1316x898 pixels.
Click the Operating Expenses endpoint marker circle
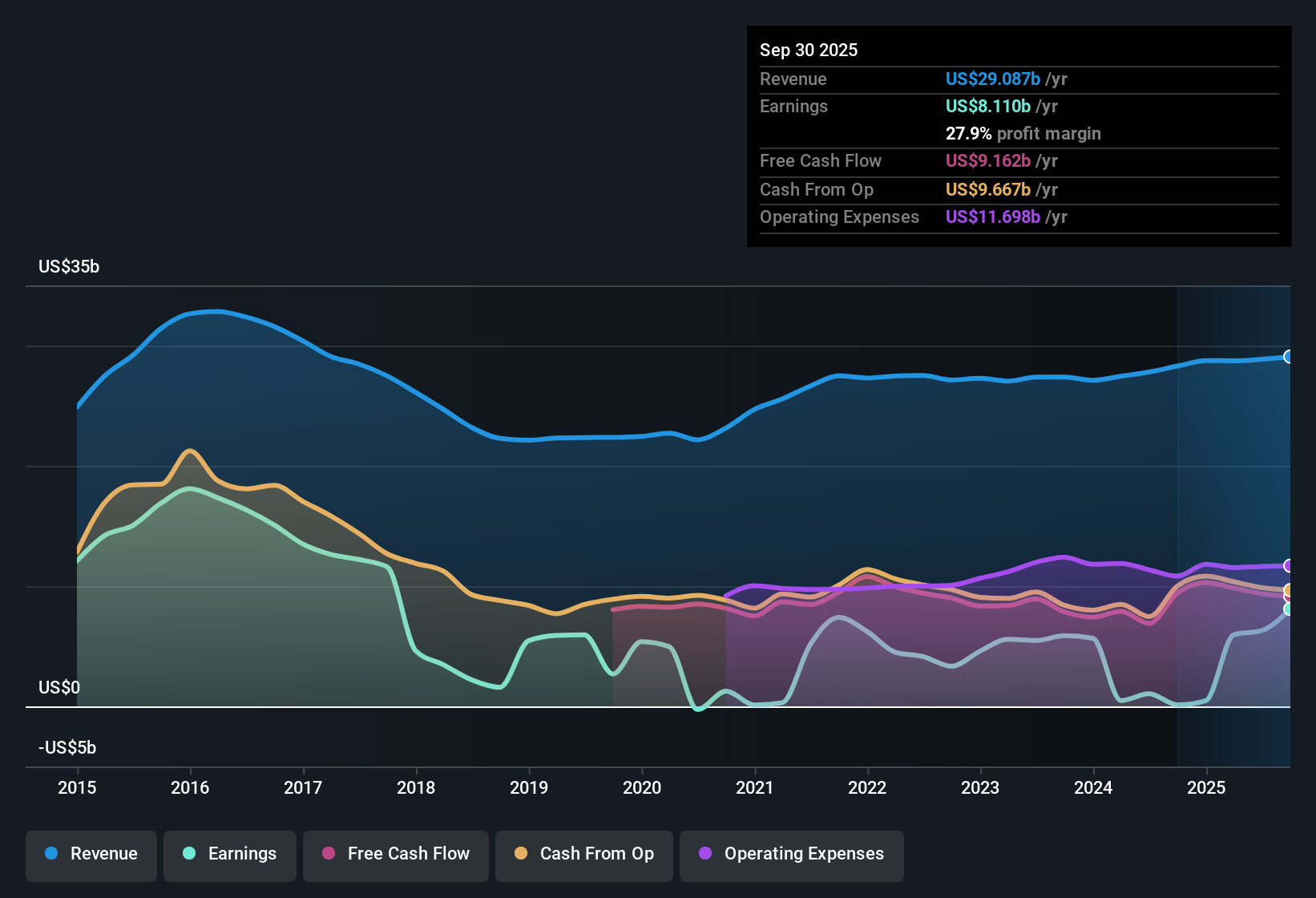click(x=1289, y=567)
